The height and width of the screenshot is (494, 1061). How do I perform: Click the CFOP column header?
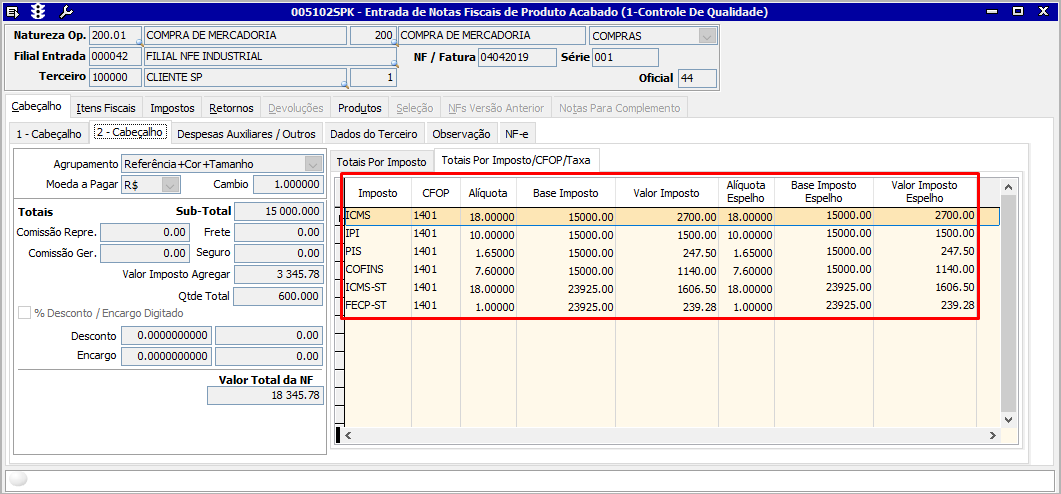click(436, 193)
